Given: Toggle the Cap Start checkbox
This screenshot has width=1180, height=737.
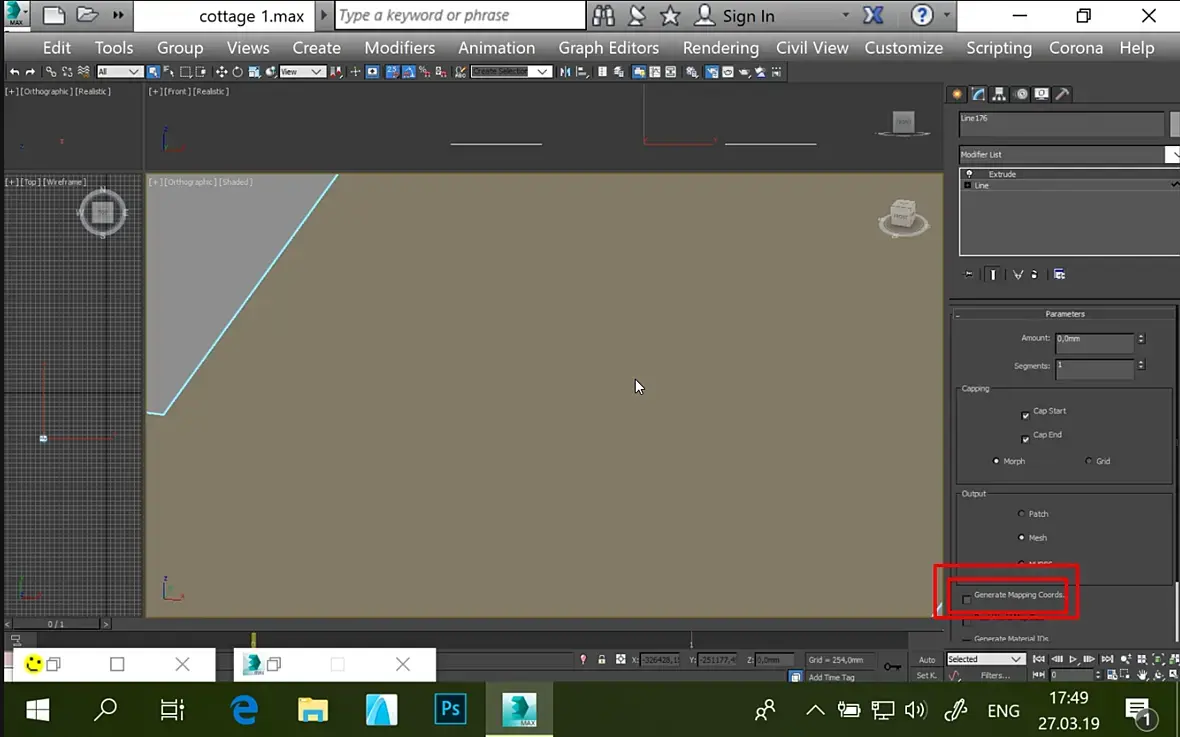Looking at the screenshot, I should pos(1025,415).
